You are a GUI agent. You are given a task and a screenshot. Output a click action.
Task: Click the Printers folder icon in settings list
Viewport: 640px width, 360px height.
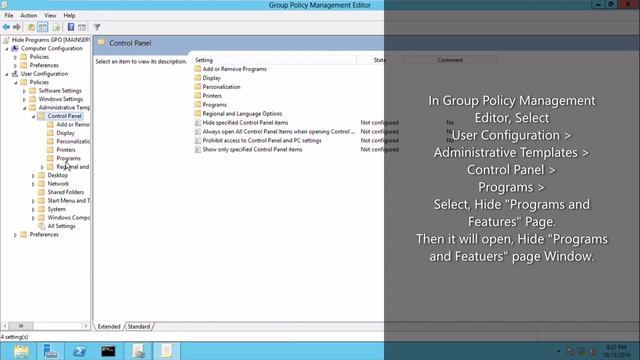tap(198, 96)
